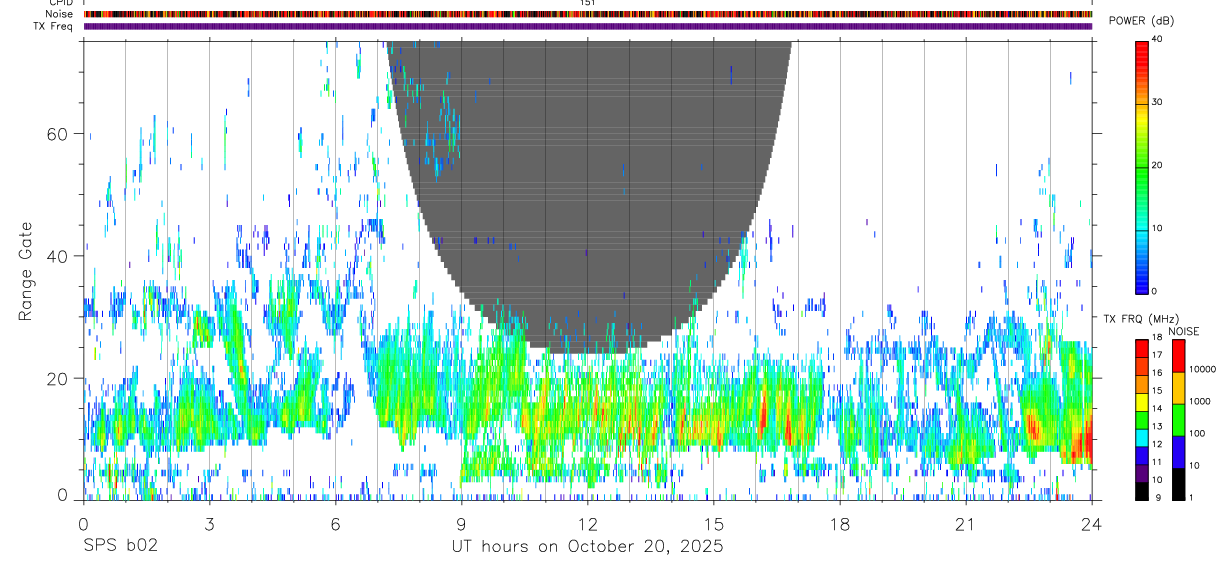Click the 13 label on TX FRQ legend
The height and width of the screenshot is (567, 1228).
coord(1158,426)
